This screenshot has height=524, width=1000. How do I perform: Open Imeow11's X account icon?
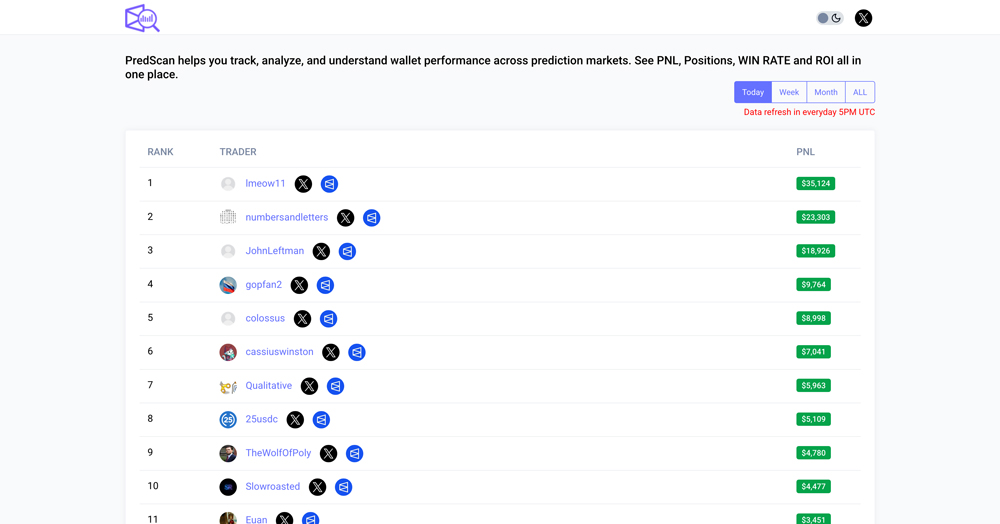coord(304,184)
